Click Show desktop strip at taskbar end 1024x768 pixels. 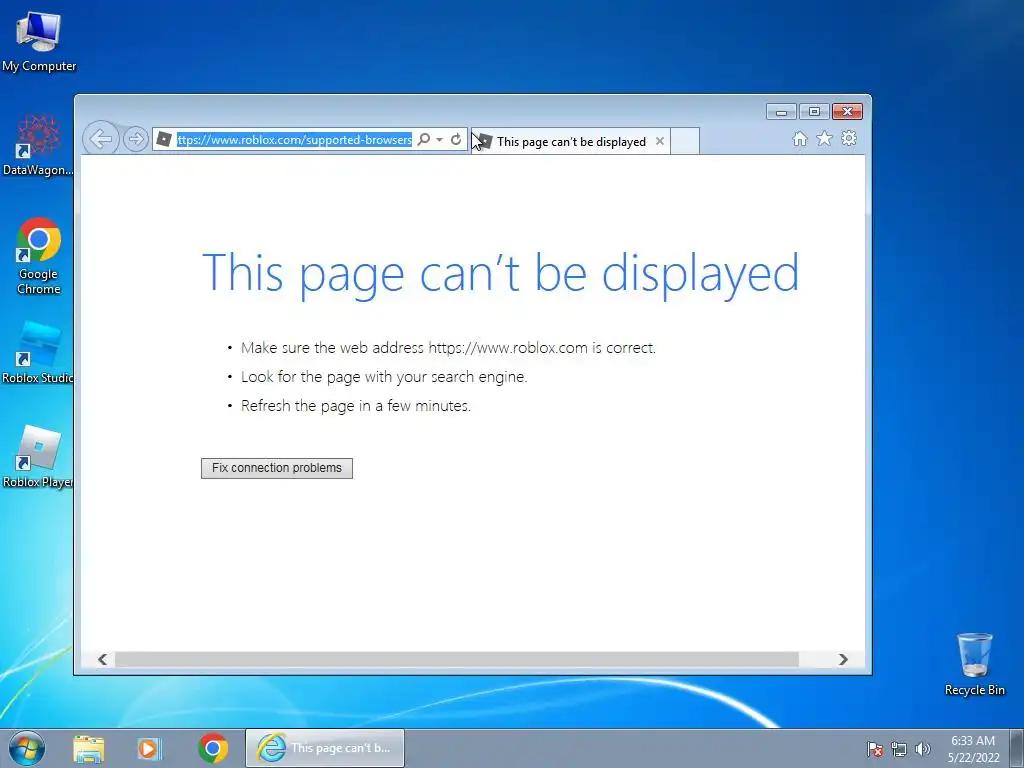click(1016, 748)
